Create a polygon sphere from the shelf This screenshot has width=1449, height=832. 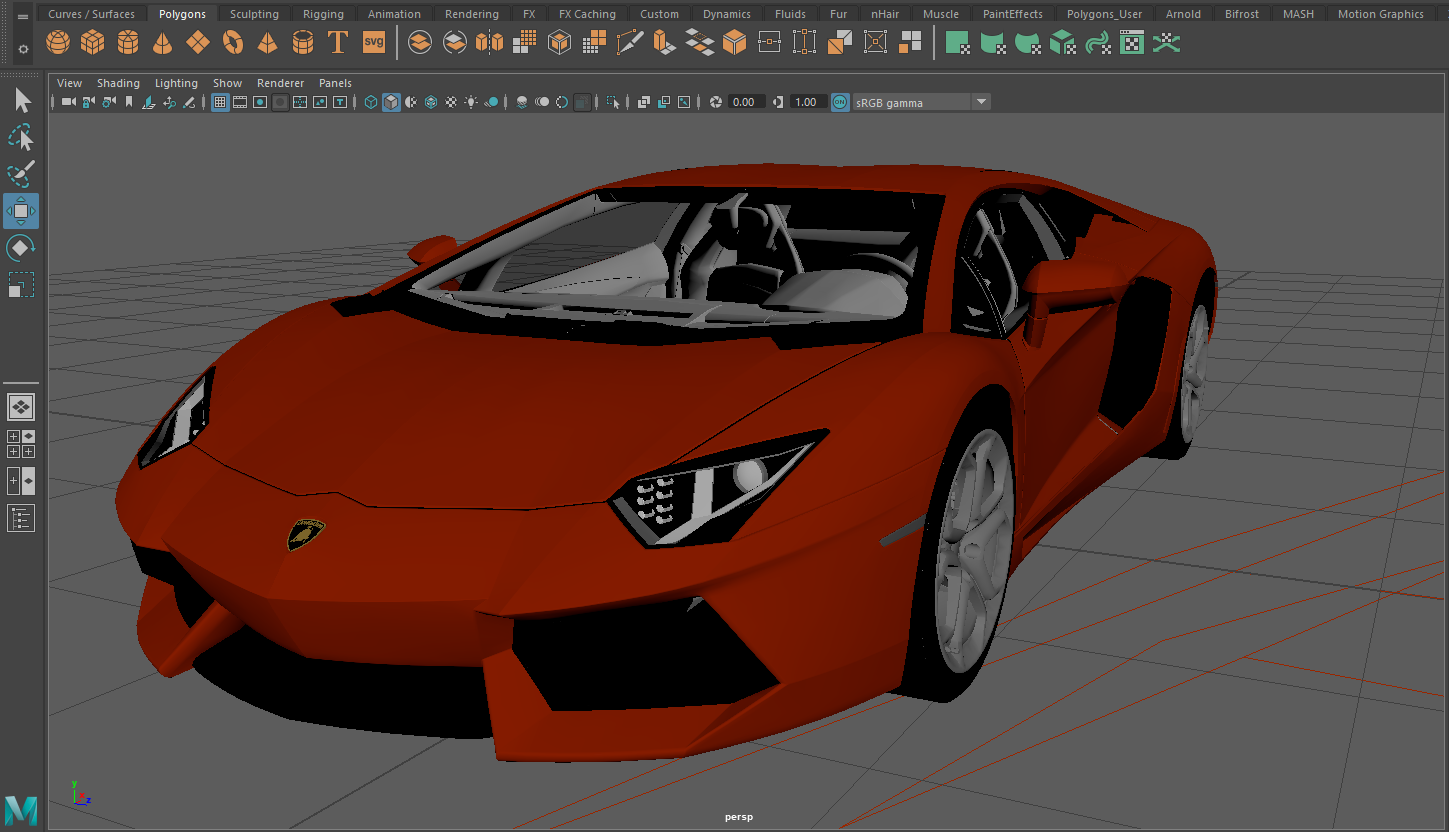click(x=58, y=43)
